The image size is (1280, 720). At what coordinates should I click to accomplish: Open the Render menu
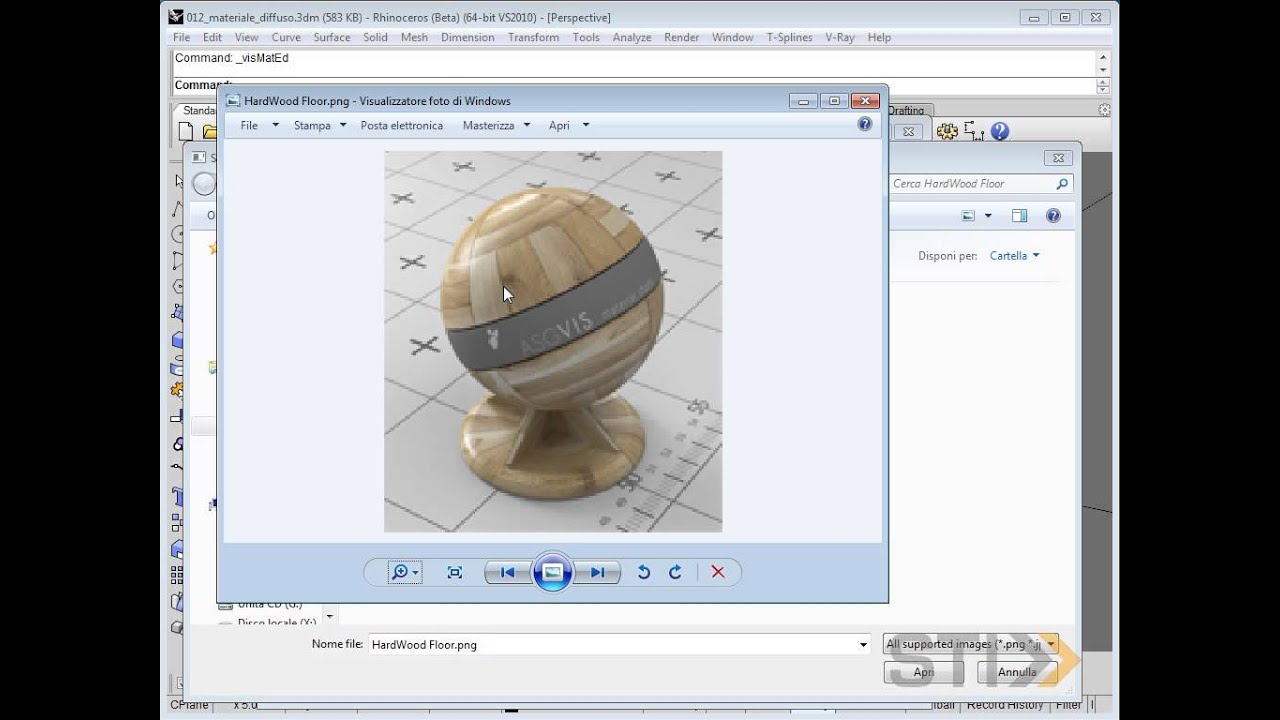pyautogui.click(x=682, y=37)
